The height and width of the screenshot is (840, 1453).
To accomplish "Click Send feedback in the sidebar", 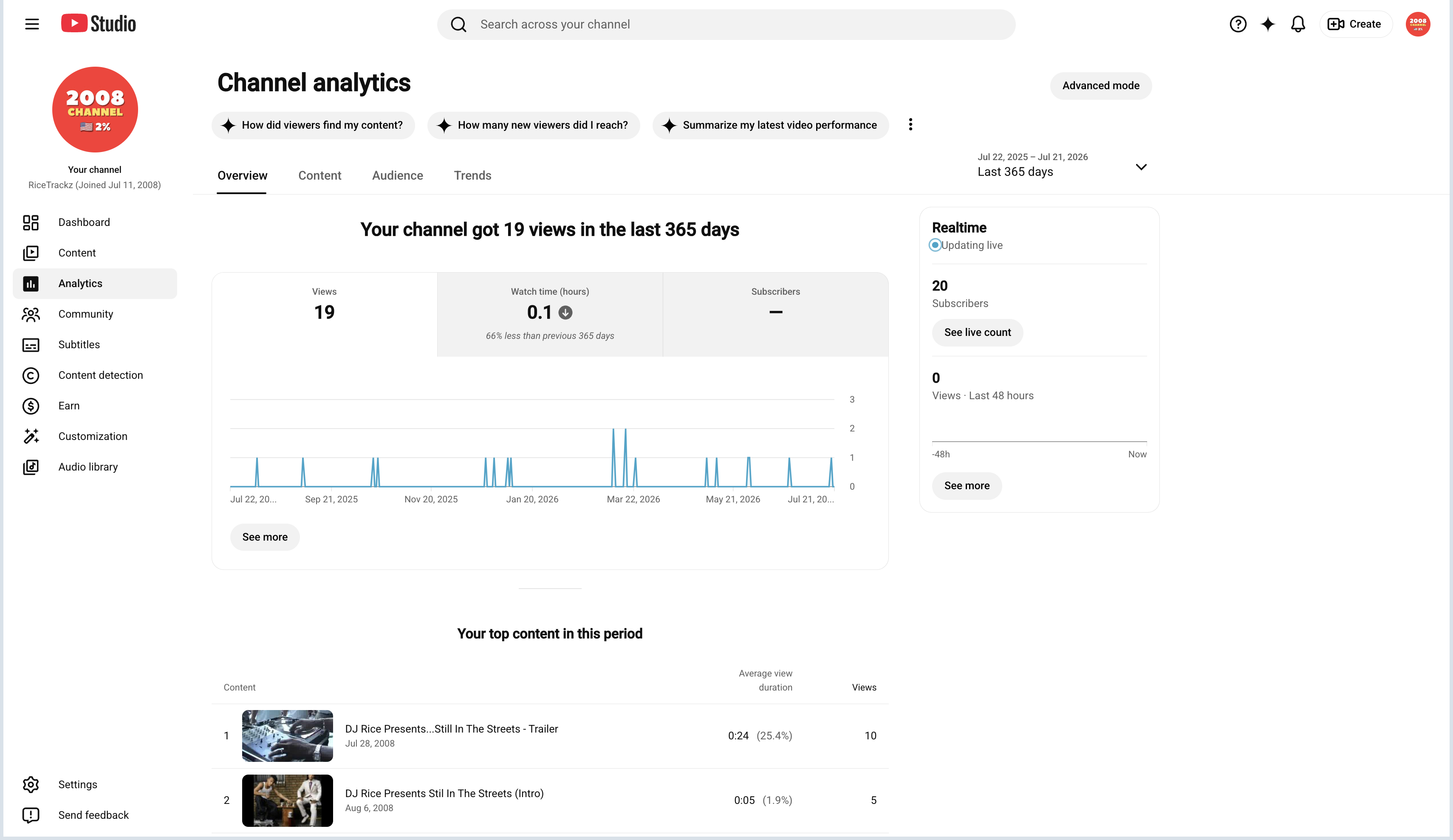I will pos(95,815).
